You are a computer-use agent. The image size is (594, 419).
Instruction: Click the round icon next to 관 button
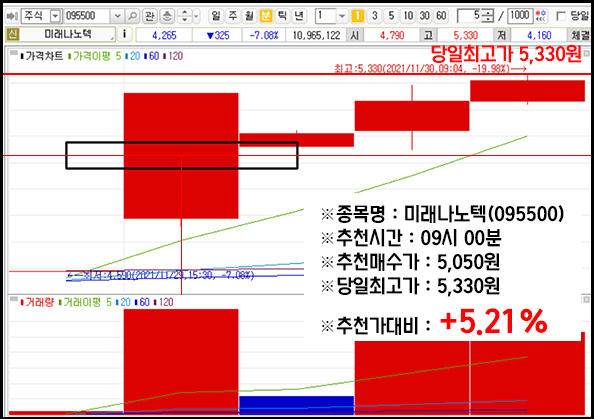167,16
